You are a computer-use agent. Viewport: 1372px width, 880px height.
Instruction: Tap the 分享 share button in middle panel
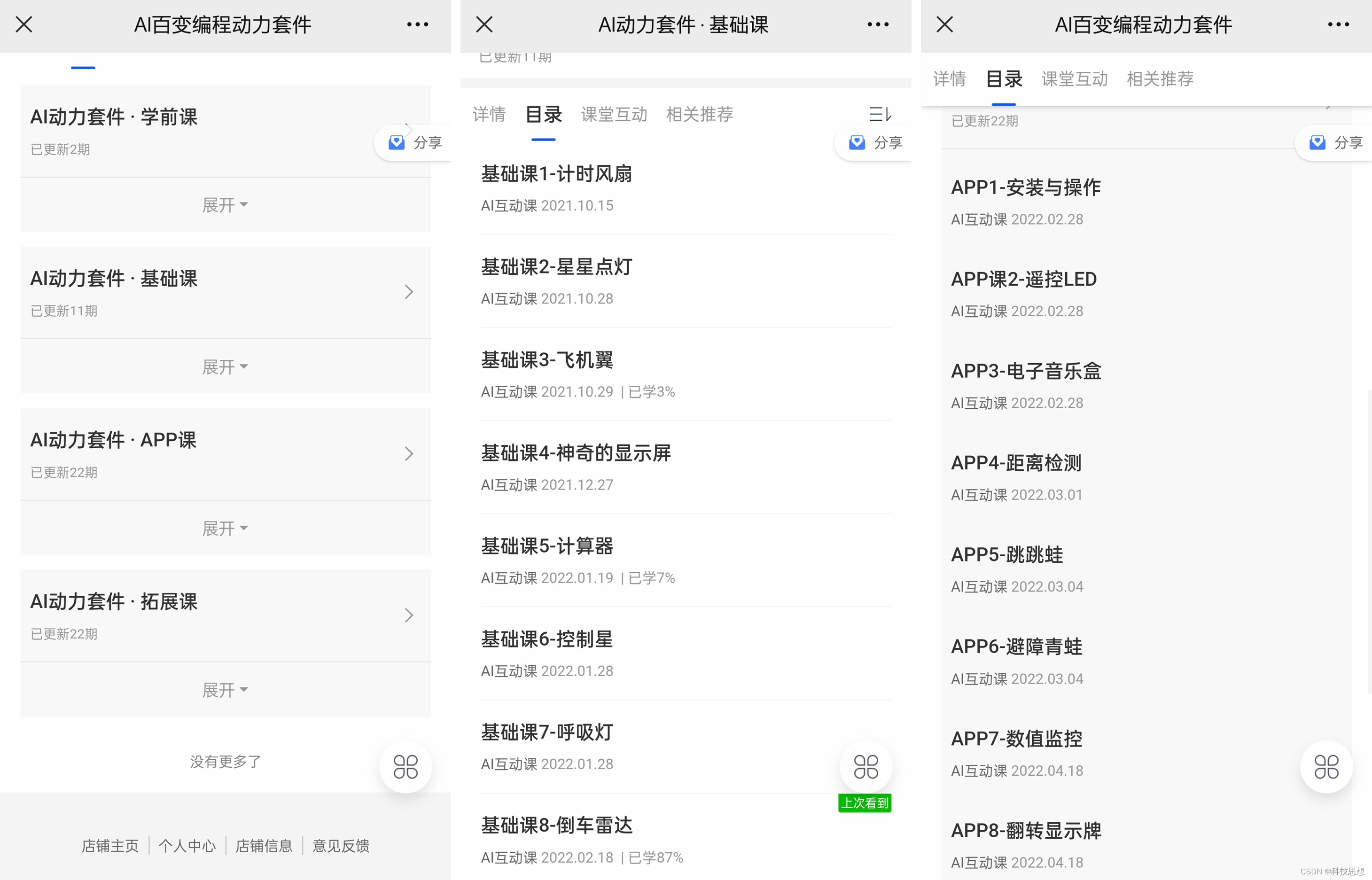(874, 142)
